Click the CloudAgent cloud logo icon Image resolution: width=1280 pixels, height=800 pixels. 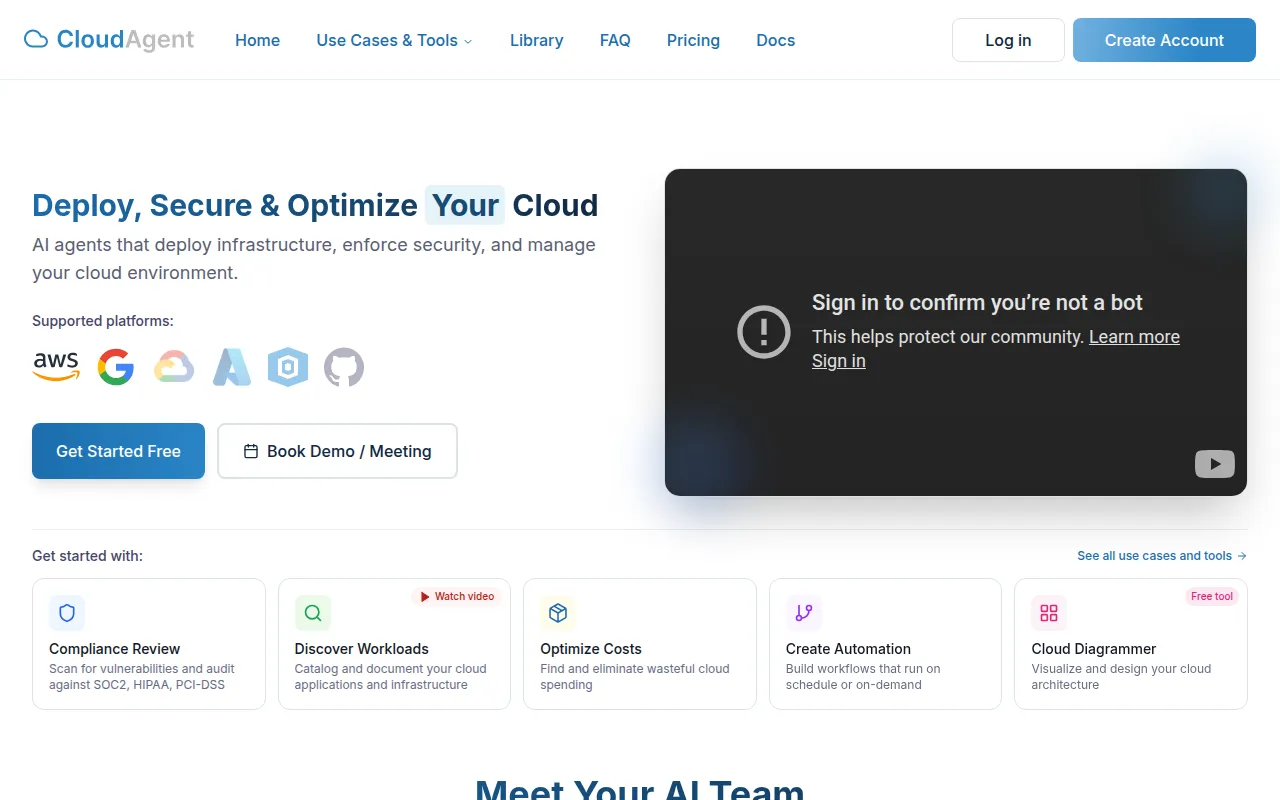point(36,40)
